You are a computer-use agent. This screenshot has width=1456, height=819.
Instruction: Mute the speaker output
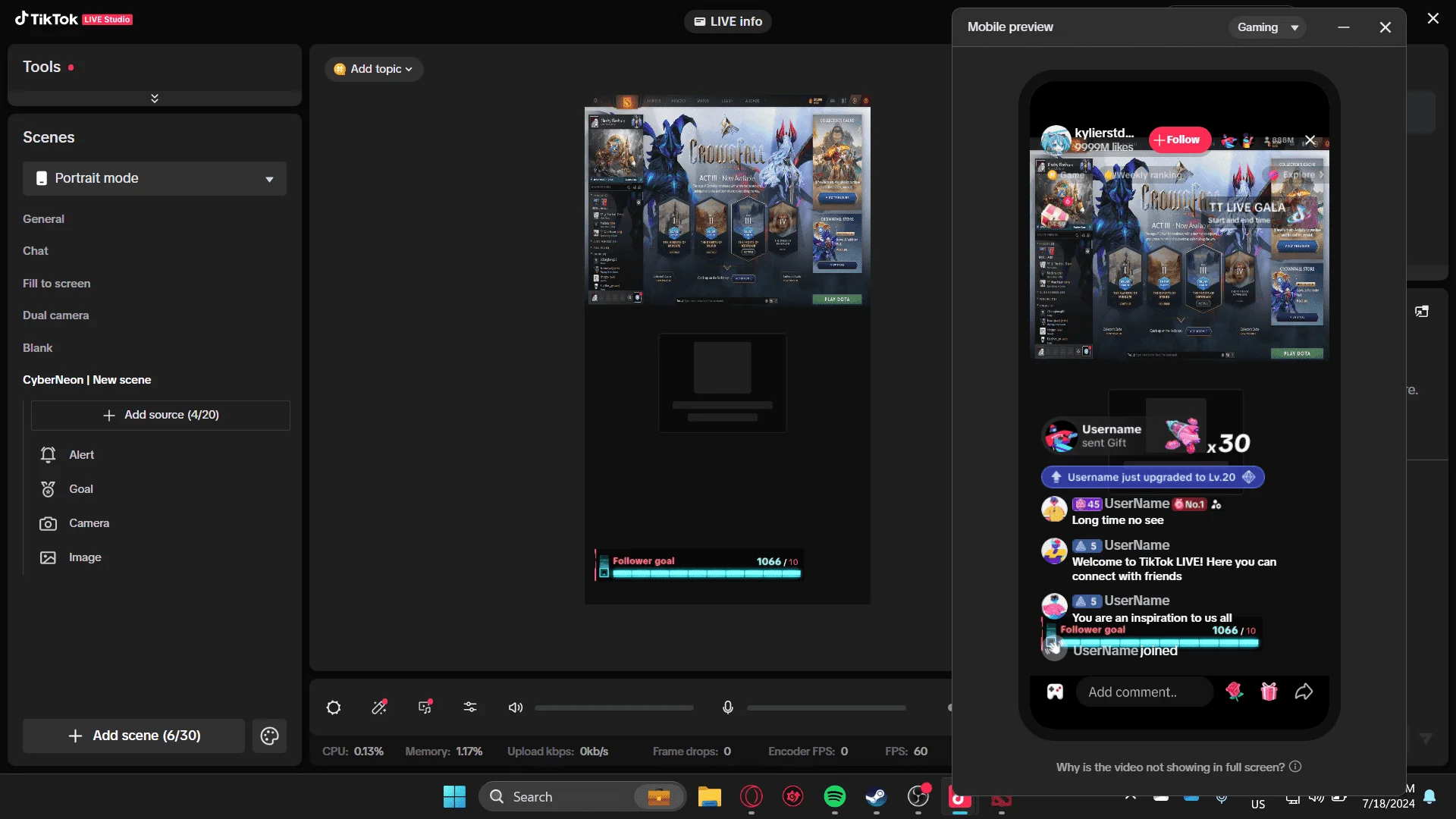point(516,708)
